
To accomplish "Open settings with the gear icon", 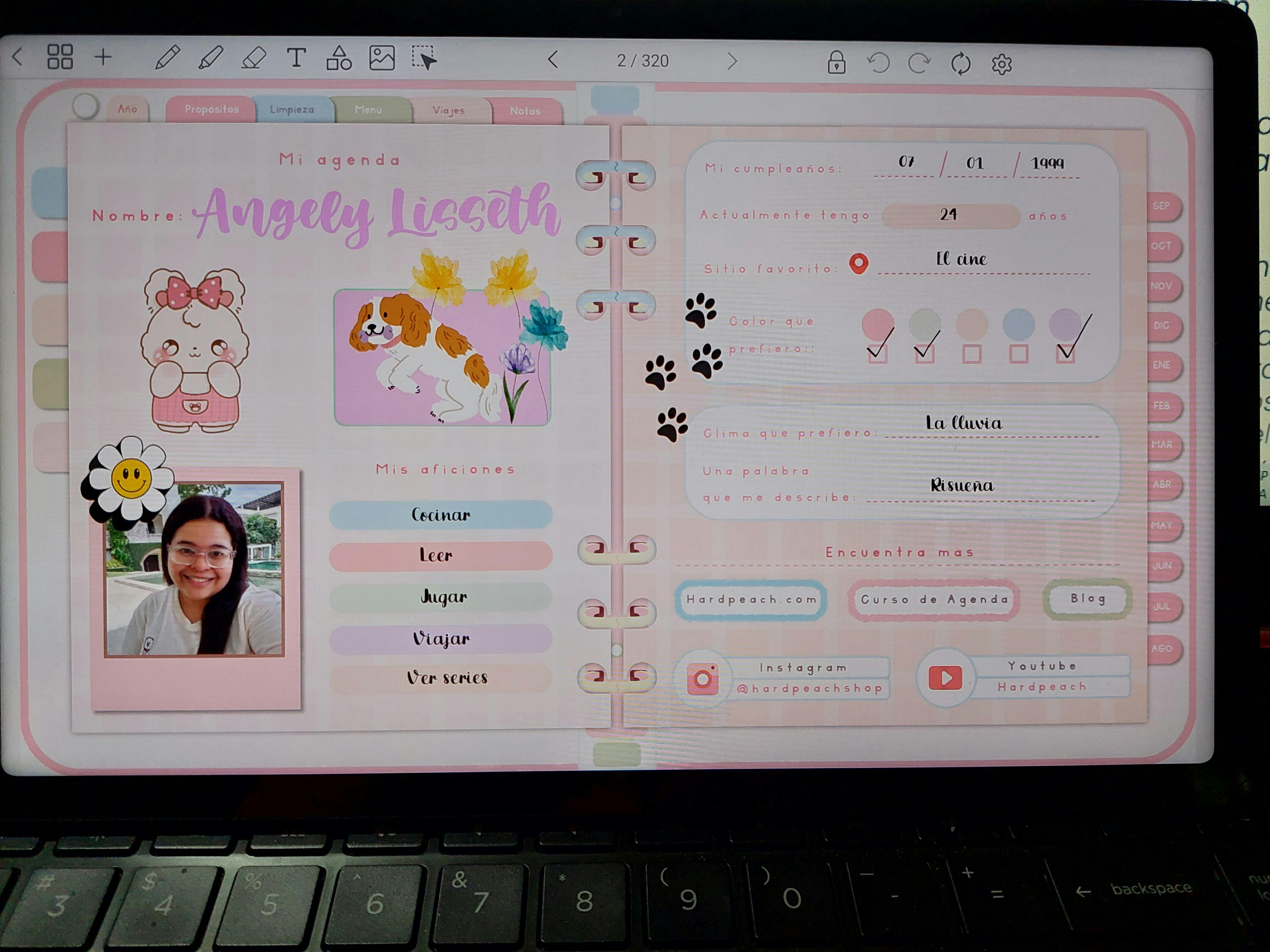I will point(1001,64).
